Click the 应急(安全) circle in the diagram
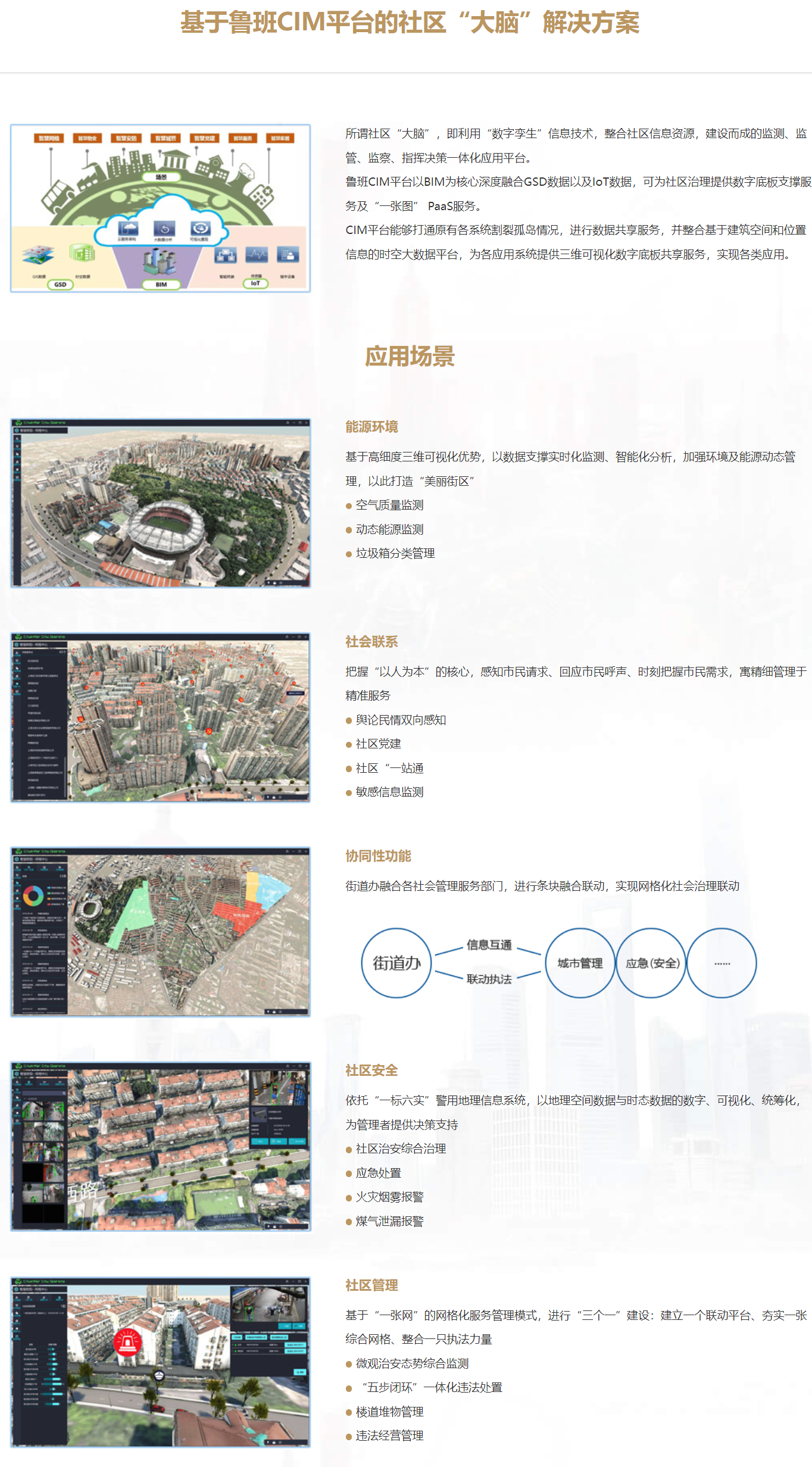The width and height of the screenshot is (812, 1467). pyautogui.click(x=651, y=963)
